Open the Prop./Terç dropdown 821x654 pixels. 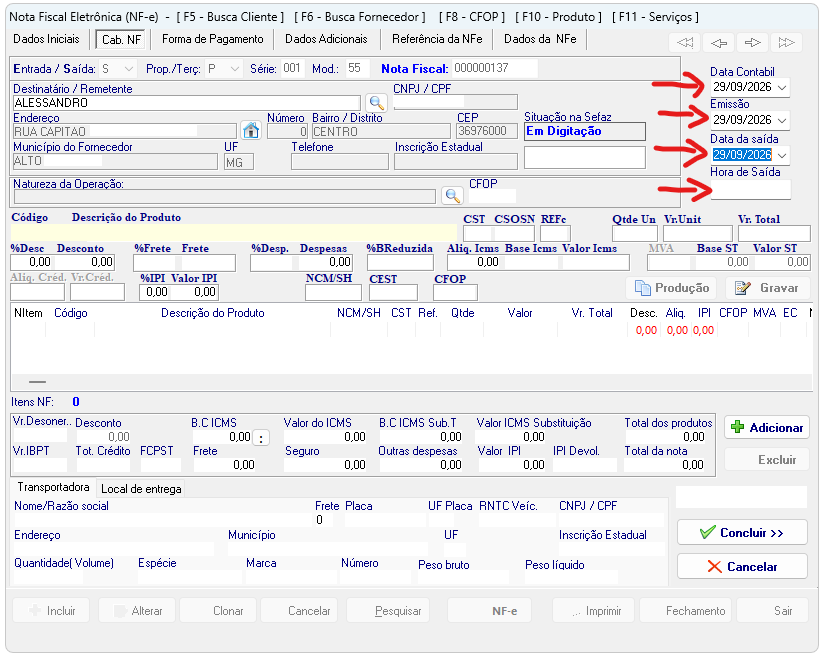pos(235,69)
